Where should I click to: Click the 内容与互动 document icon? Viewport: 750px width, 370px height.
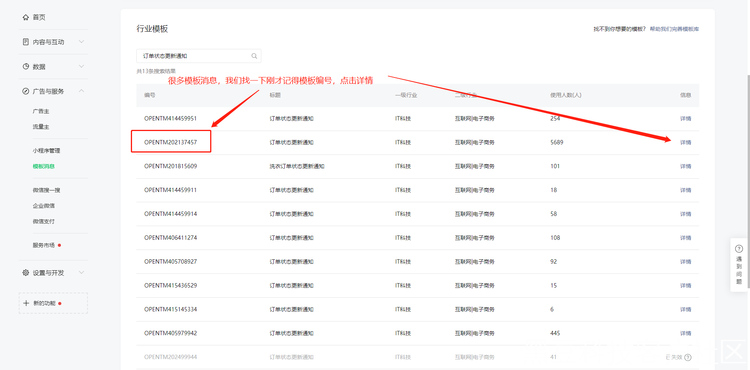point(26,42)
